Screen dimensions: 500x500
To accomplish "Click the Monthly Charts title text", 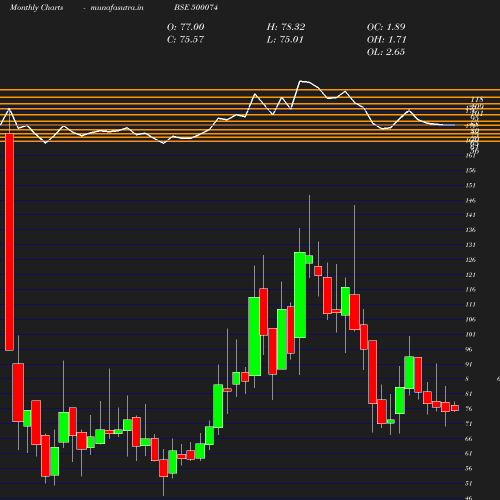I will (36, 7).
